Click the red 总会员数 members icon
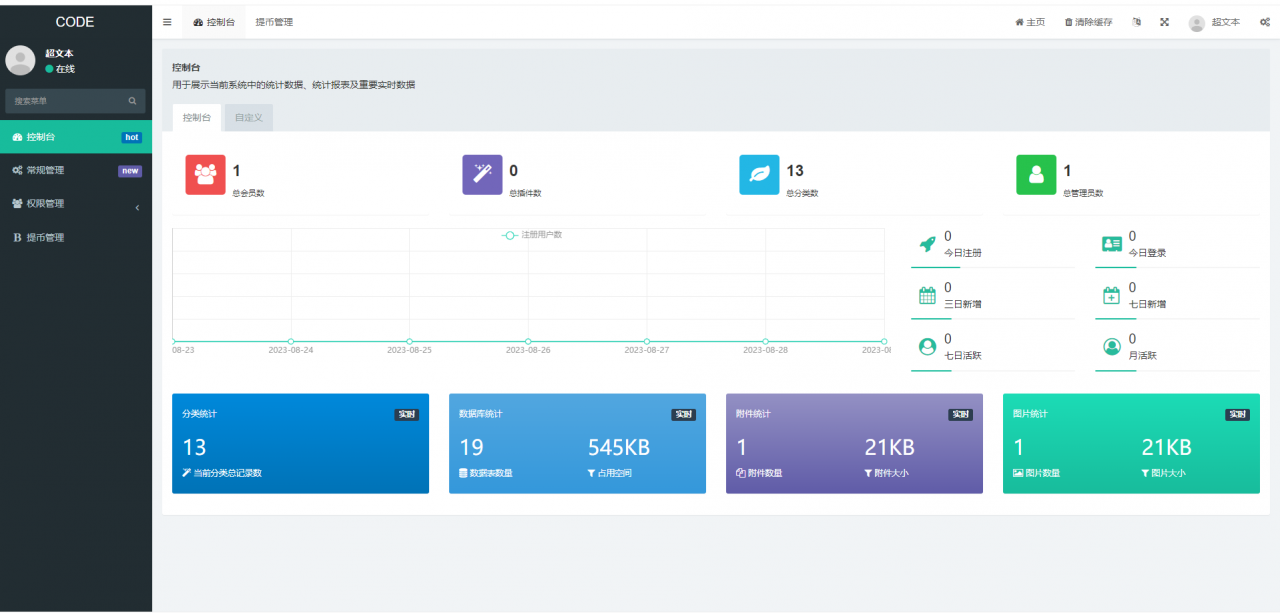The height and width of the screenshot is (613, 1280). pos(205,174)
